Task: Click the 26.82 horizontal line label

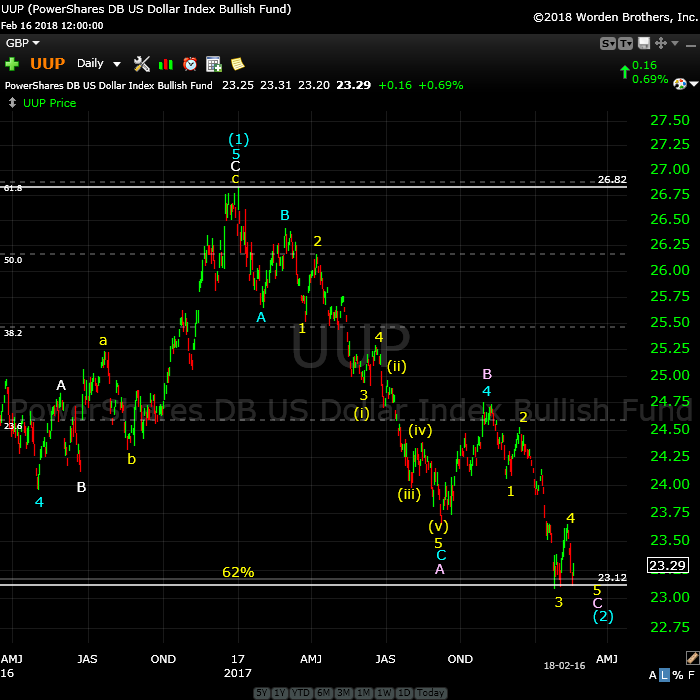Action: pos(612,179)
